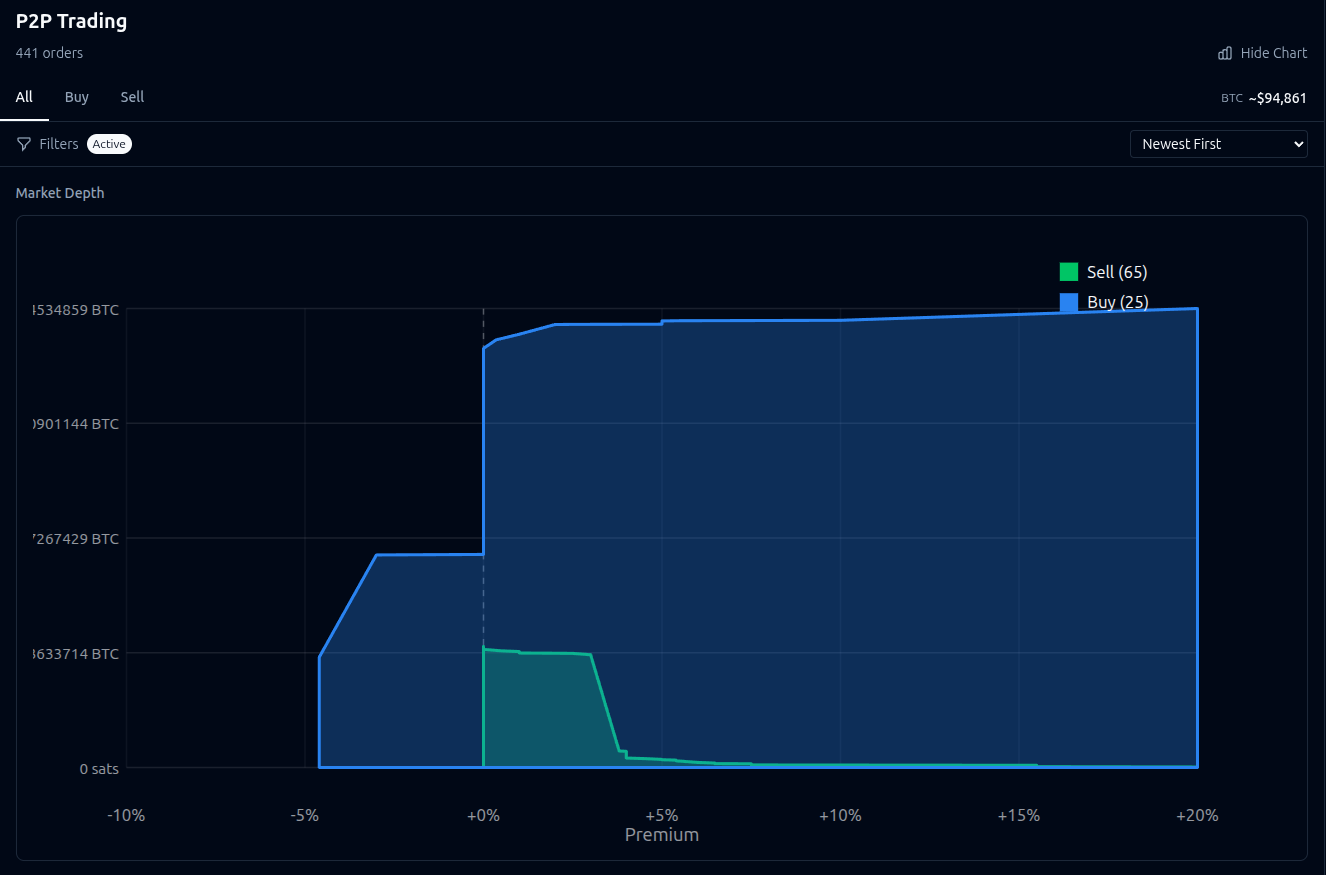Toggle the Hide Chart text label
The width and height of the screenshot is (1326, 875).
[x=1273, y=53]
